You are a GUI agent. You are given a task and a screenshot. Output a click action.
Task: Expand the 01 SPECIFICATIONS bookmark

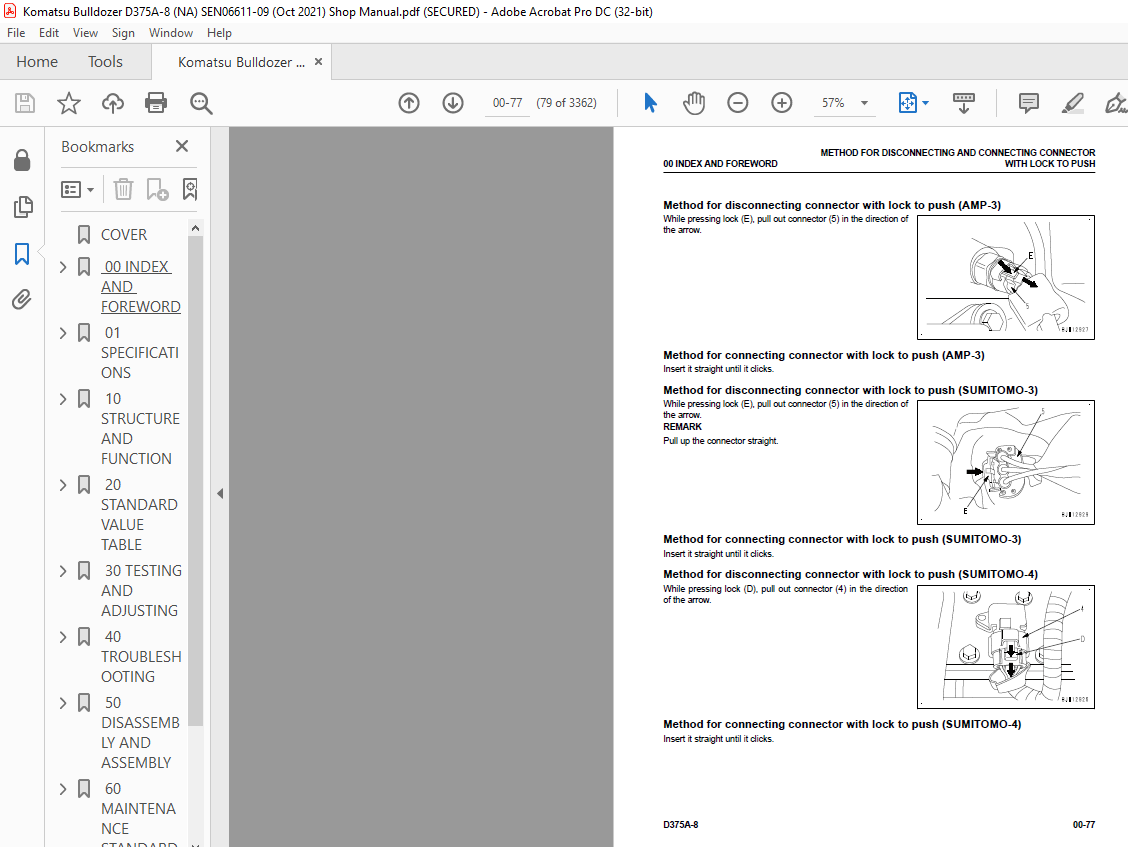coord(63,333)
